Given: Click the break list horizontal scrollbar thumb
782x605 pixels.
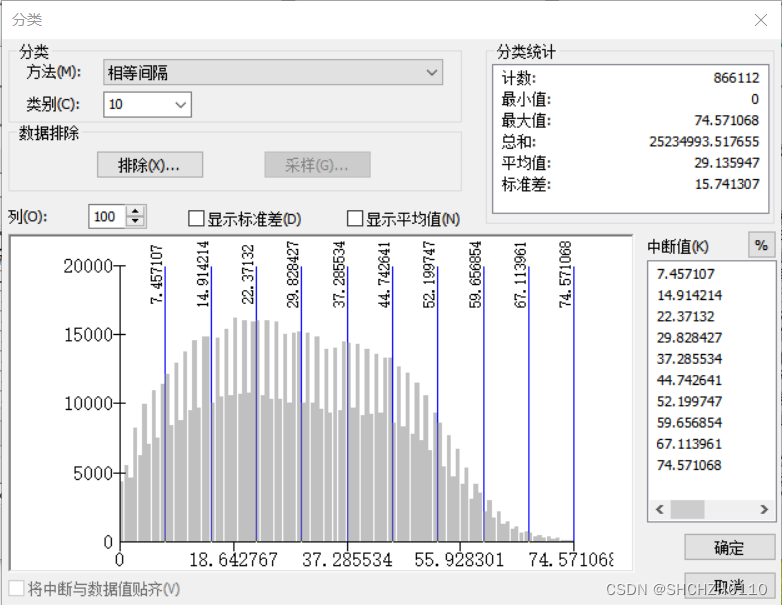Looking at the screenshot, I should (687, 509).
